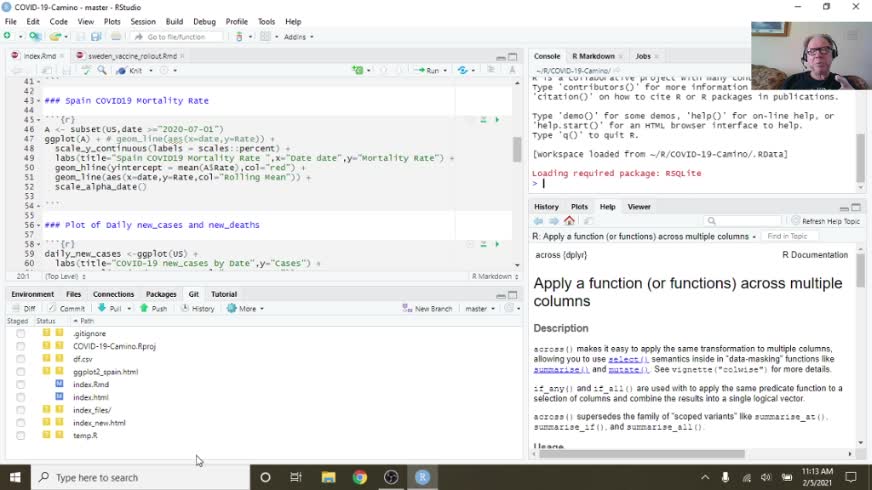Stage the index_files/ checkbox
The width and height of the screenshot is (872, 490).
tap(21, 410)
